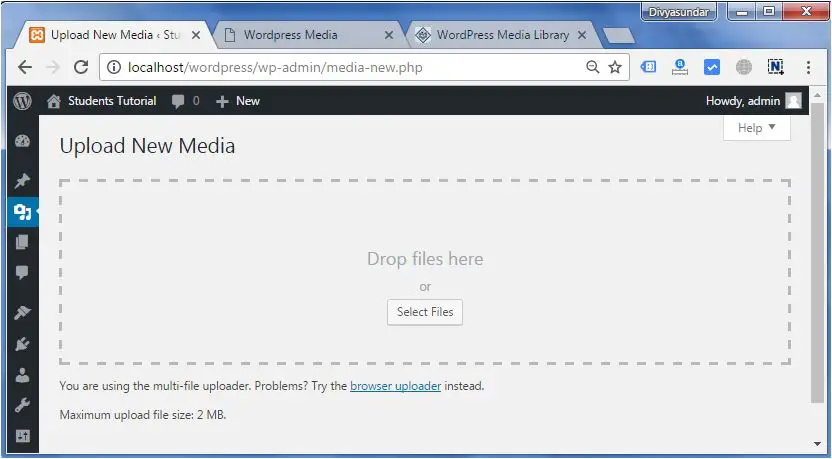The height and width of the screenshot is (459, 832).
Task: Open Appearance paintbrush icon in sidebar
Action: point(22,313)
